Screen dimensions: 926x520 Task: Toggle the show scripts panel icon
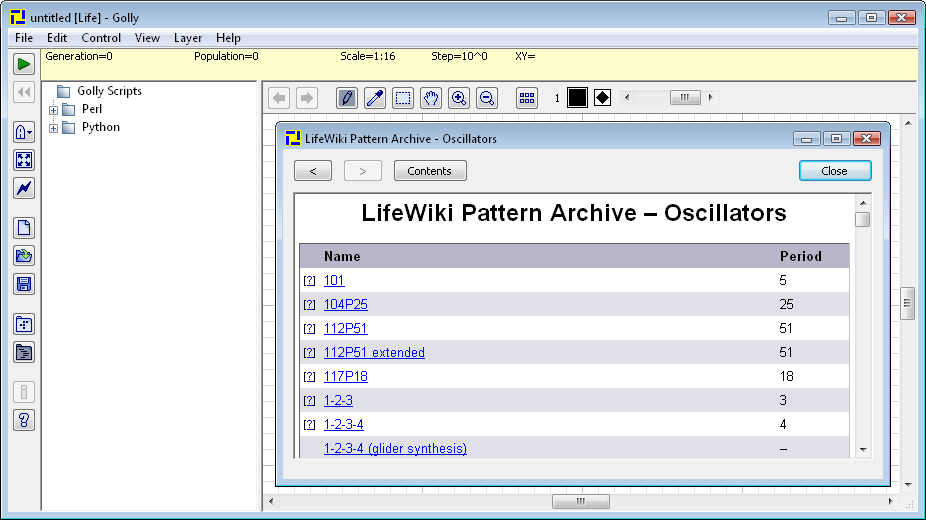[x=24, y=352]
